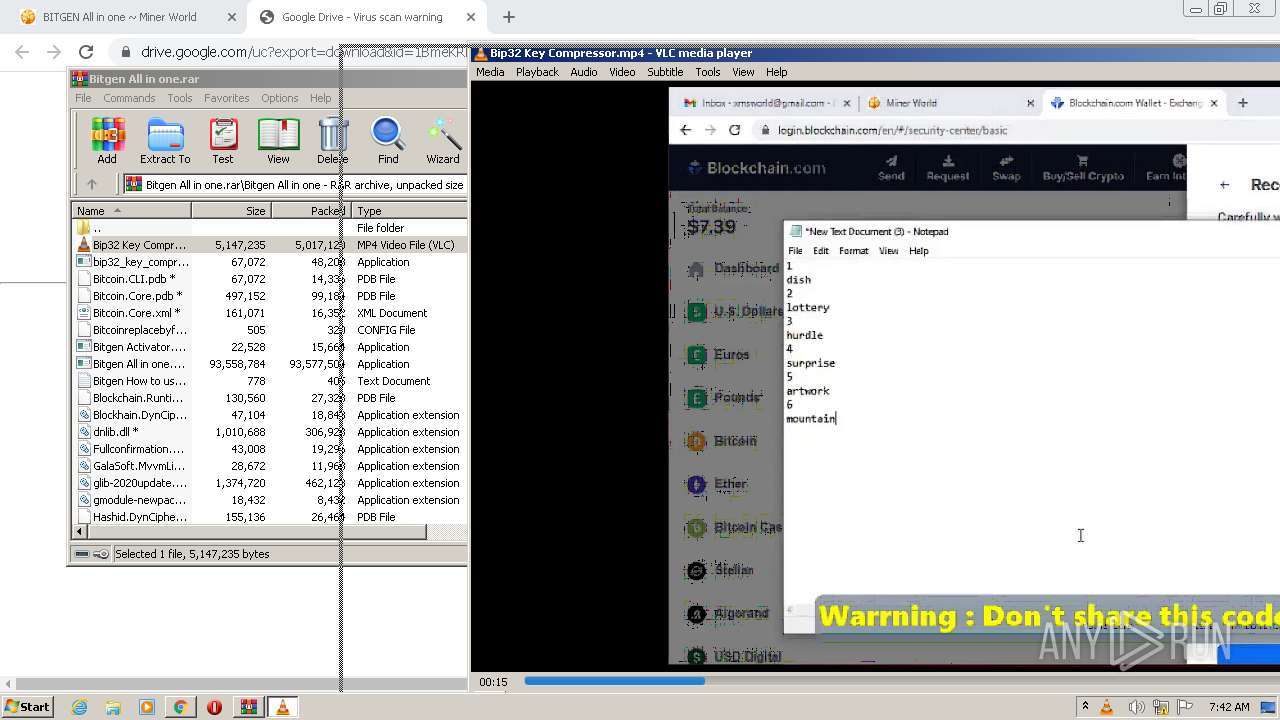Select glib-2020update file
Image resolution: width=1280 pixels, height=720 pixels.
point(270,483)
